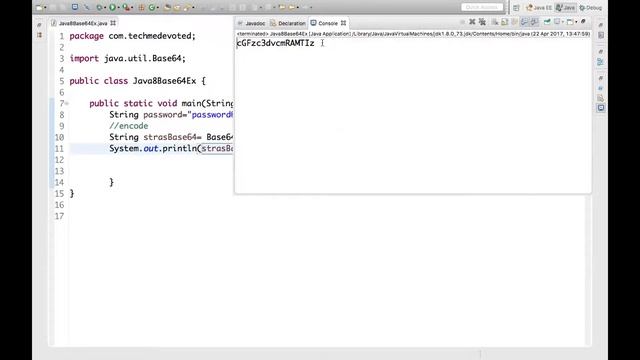Click the New file toolbar icon
The width and height of the screenshot is (640, 360).
pos(39,7)
